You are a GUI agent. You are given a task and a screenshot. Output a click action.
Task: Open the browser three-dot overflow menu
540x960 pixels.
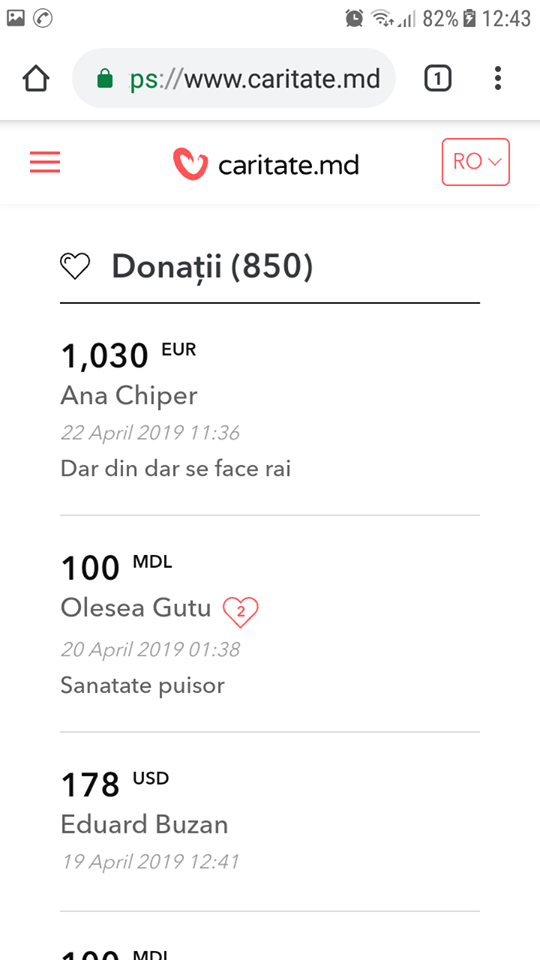pyautogui.click(x=498, y=78)
